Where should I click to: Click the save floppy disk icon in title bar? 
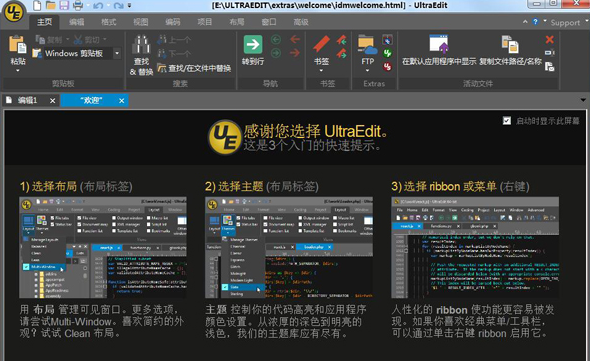click(64, 5)
